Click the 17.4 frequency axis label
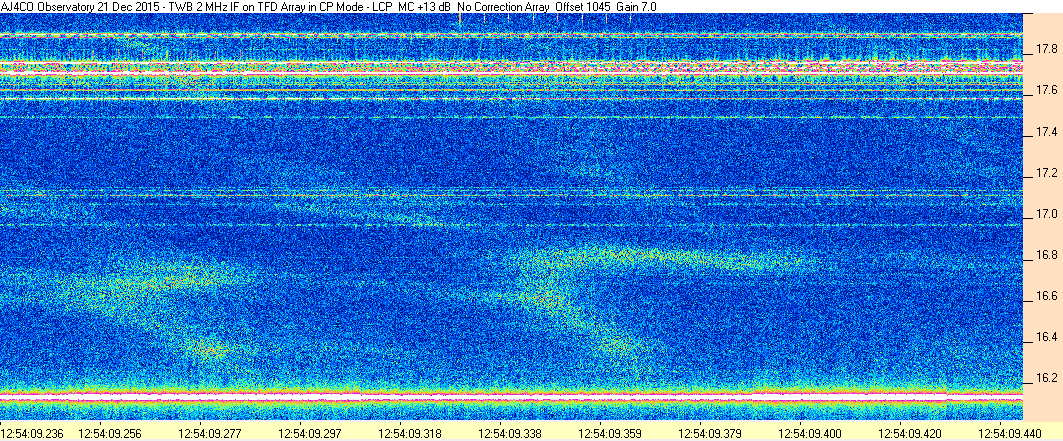Screen dimensions: 1063x441 click(x=1047, y=132)
